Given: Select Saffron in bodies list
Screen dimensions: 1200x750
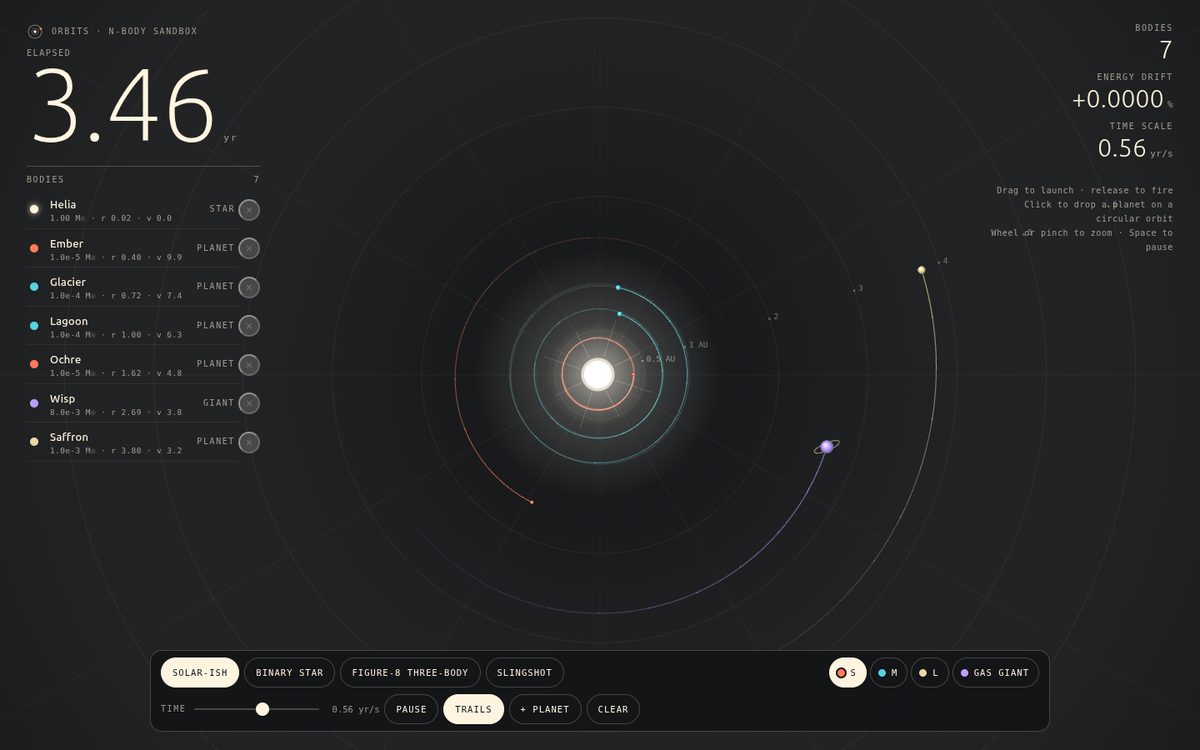Looking at the screenshot, I should point(132,442).
